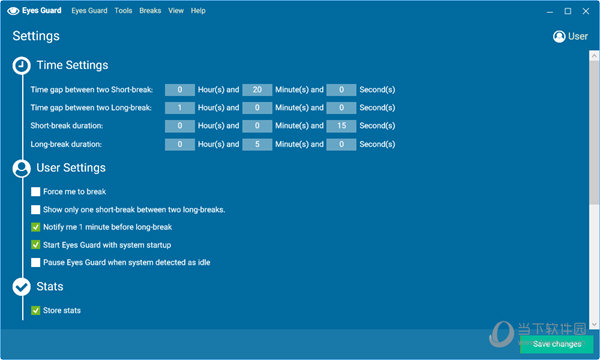Click the Time Settings clock icon

point(21,65)
